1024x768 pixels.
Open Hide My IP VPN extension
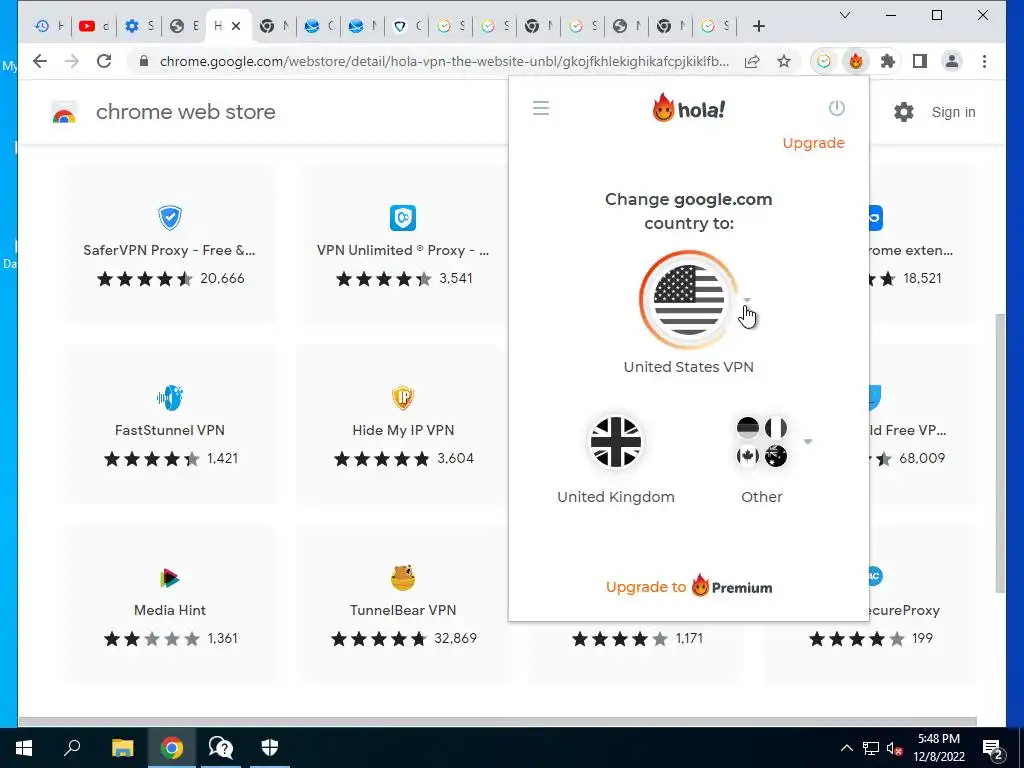(403, 424)
